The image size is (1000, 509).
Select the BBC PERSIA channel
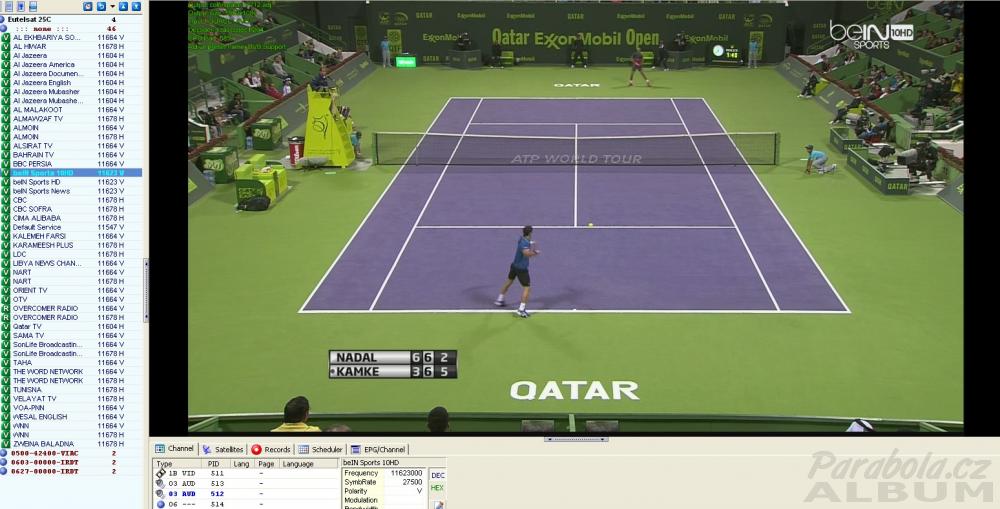(71, 164)
